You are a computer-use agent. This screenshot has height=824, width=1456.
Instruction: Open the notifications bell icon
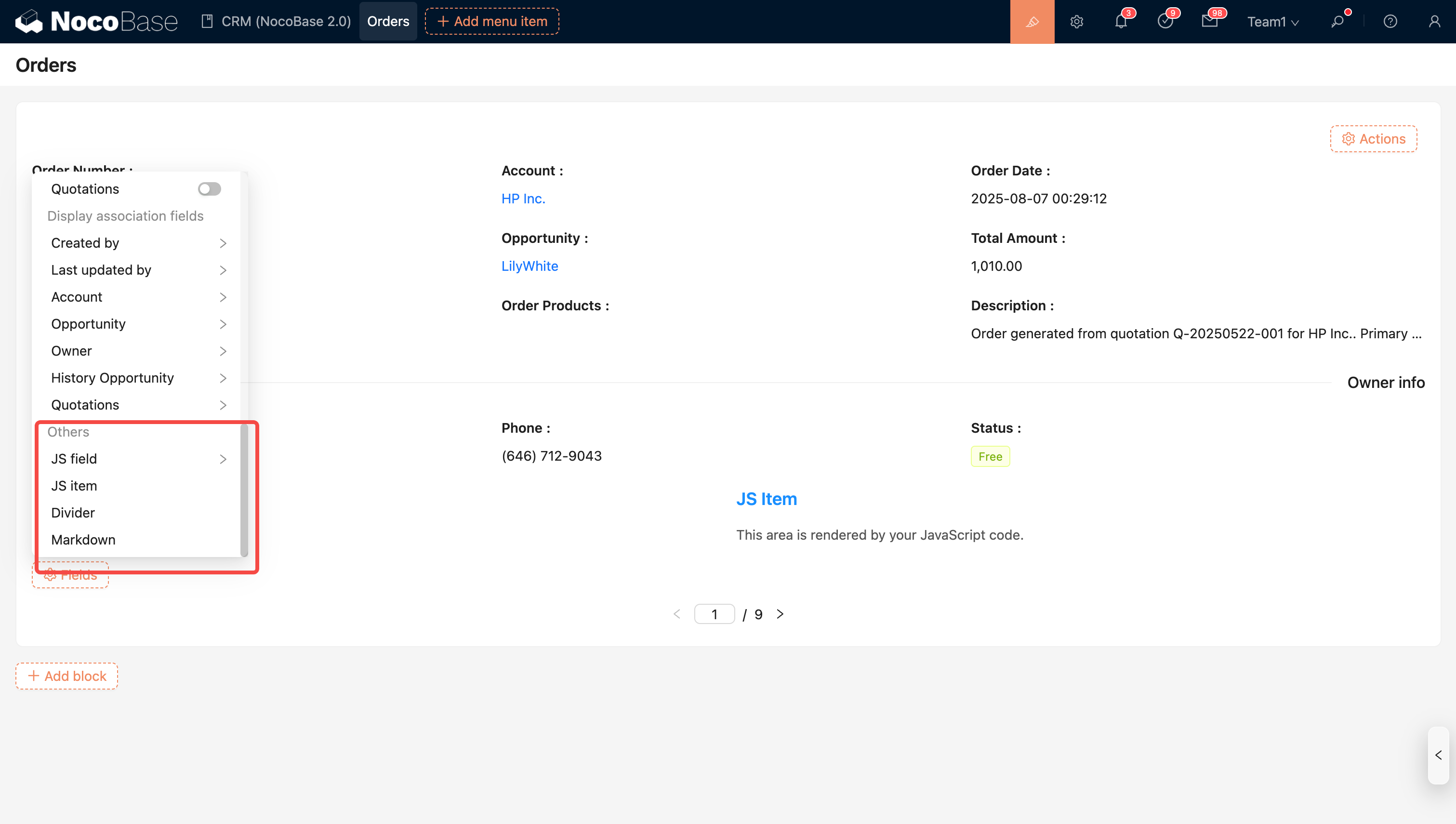[x=1121, y=22]
